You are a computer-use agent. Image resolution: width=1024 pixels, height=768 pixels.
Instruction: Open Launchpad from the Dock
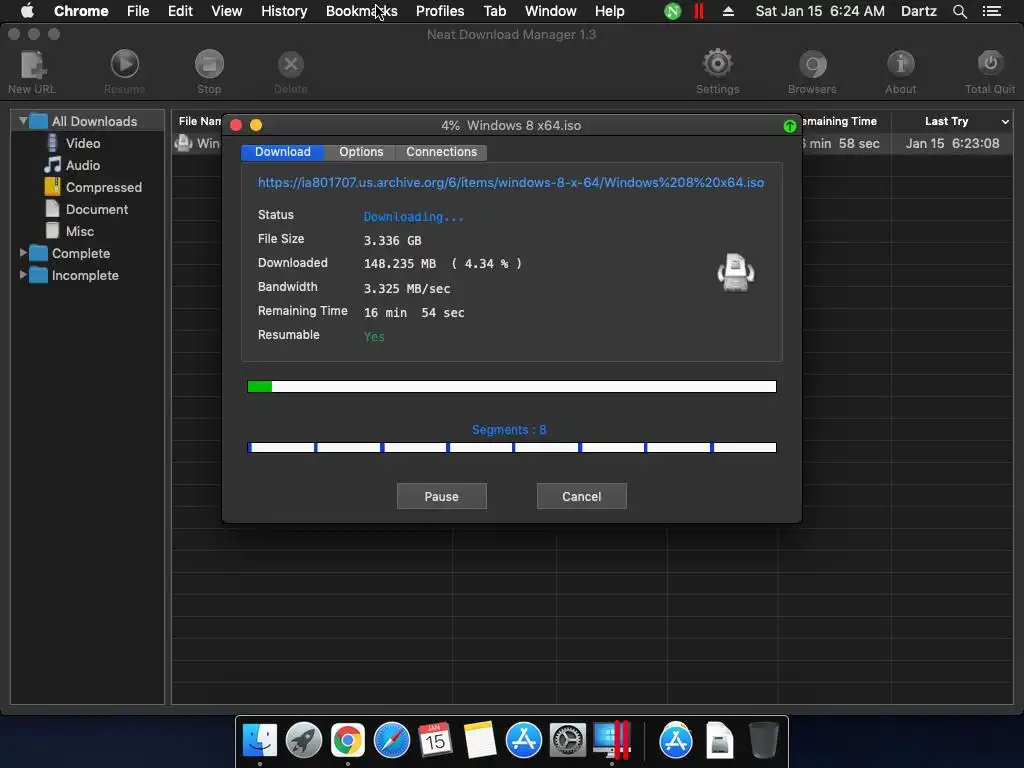click(304, 741)
